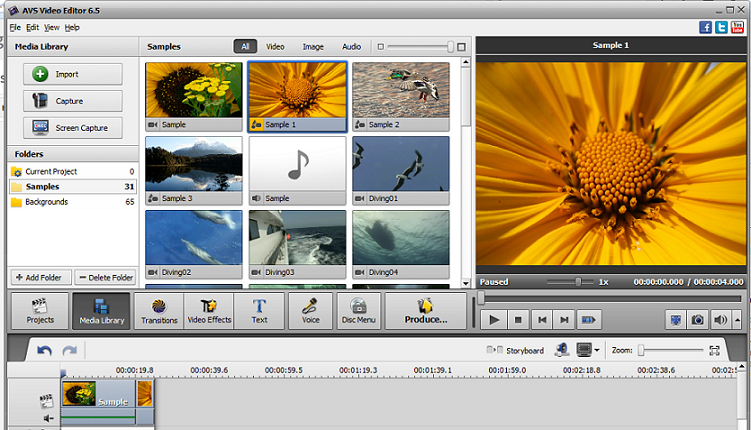Click the Text tool button
Image resolution: width=751 pixels, height=430 pixels.
[259, 311]
